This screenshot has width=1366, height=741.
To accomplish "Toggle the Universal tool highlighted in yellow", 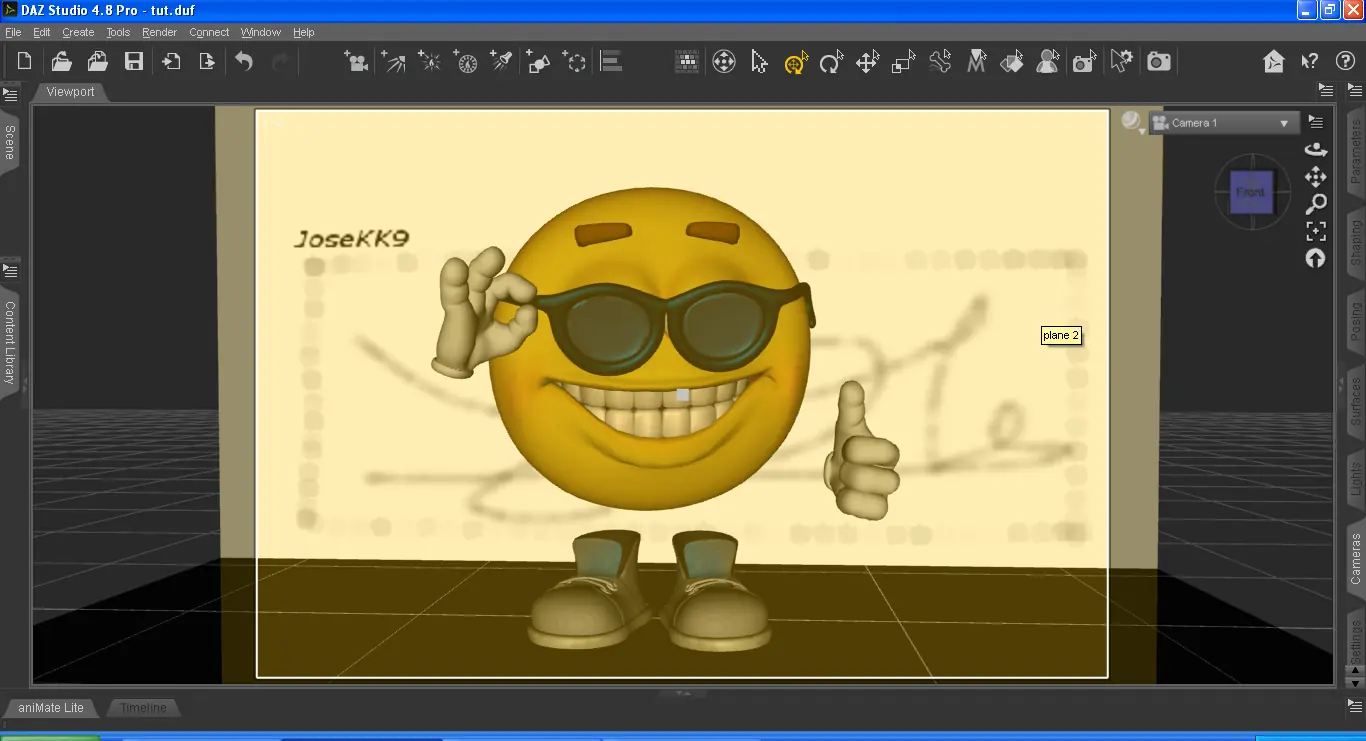I will 795,62.
